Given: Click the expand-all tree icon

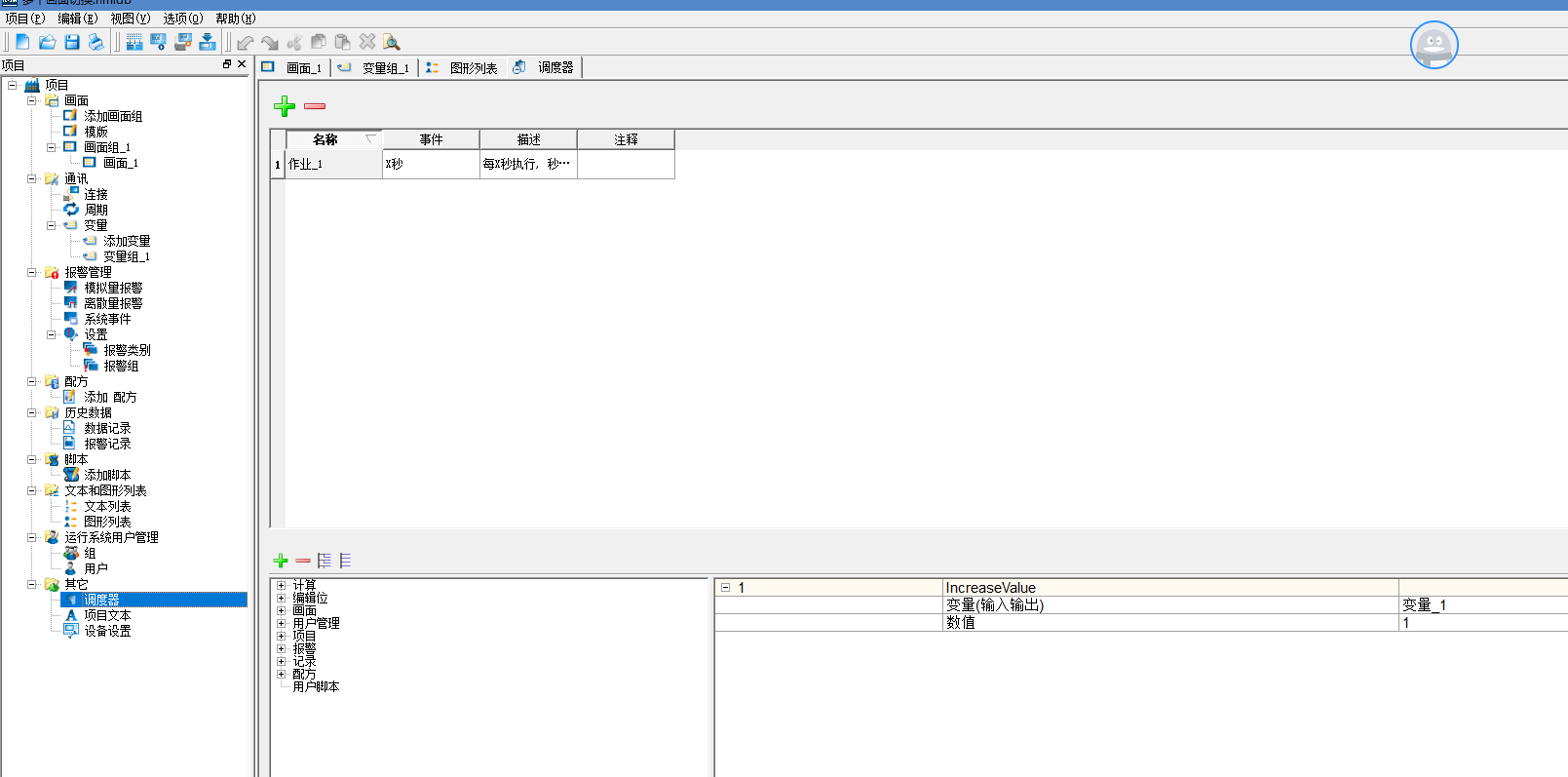Looking at the screenshot, I should pyautogui.click(x=325, y=561).
